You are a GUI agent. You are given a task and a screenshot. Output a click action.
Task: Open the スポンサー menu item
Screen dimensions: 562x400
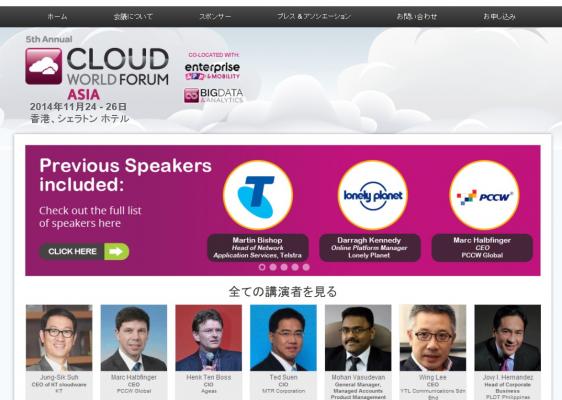click(215, 16)
